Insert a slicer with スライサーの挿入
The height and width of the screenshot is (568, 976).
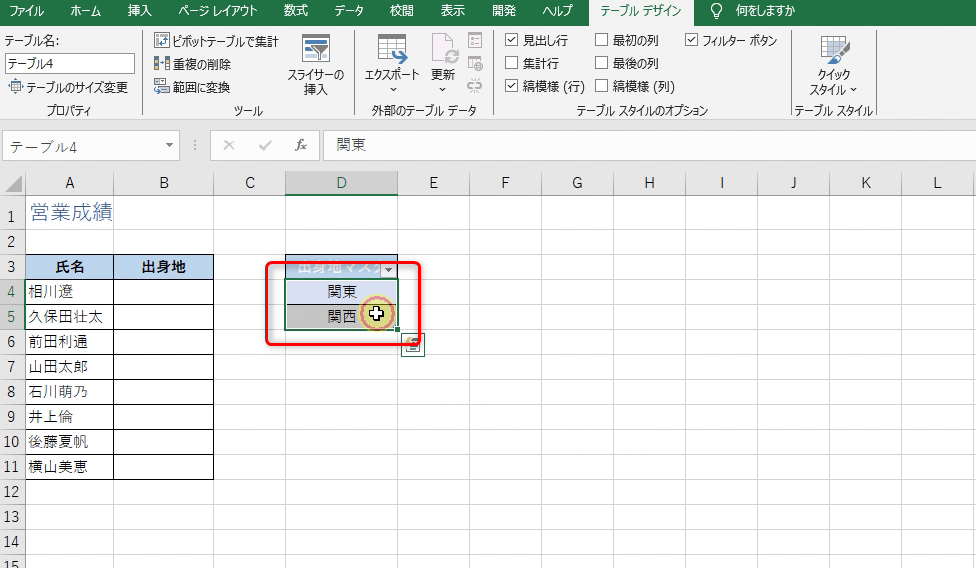point(315,65)
